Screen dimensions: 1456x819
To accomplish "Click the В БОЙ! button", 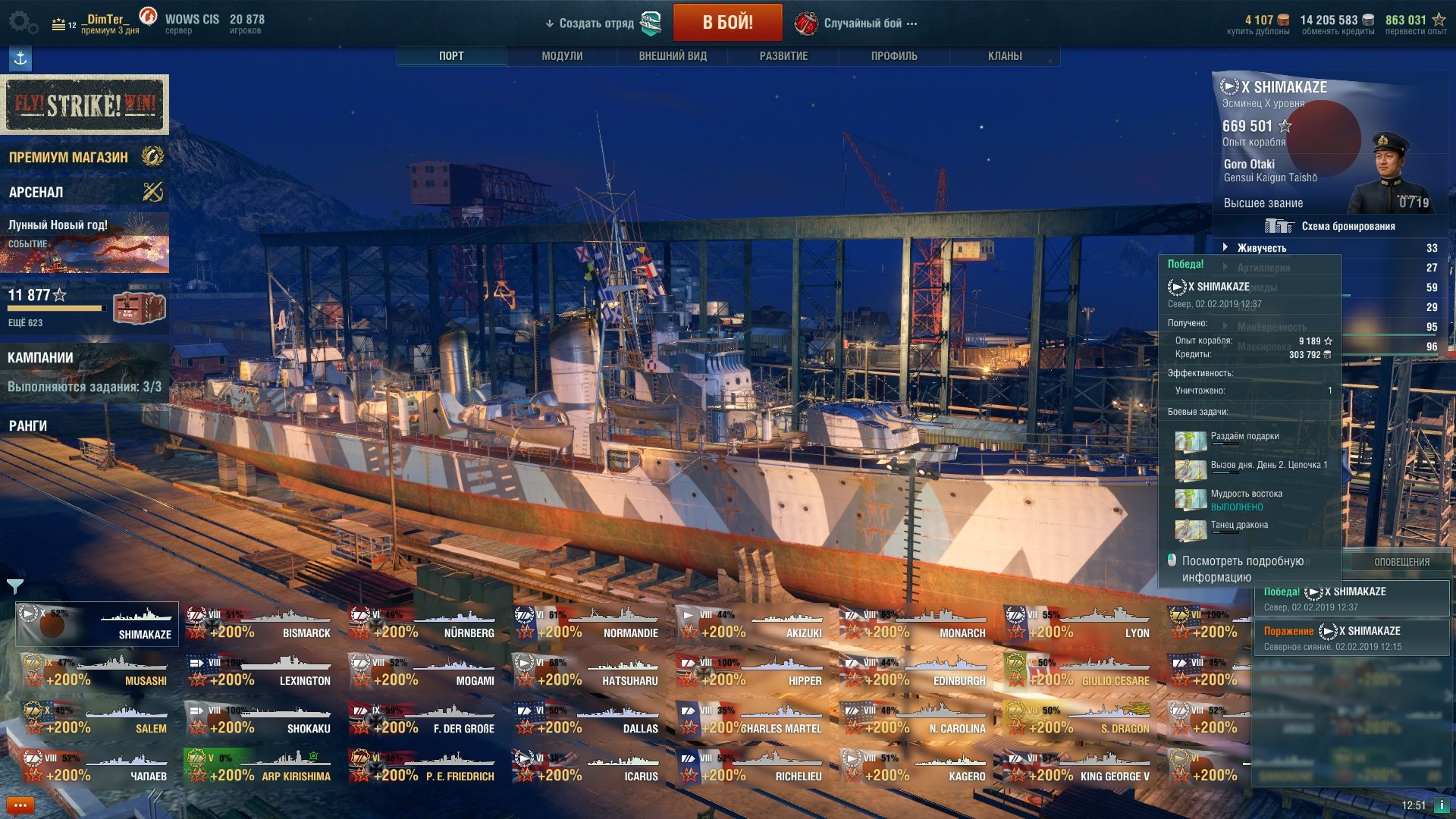I will coord(727,22).
